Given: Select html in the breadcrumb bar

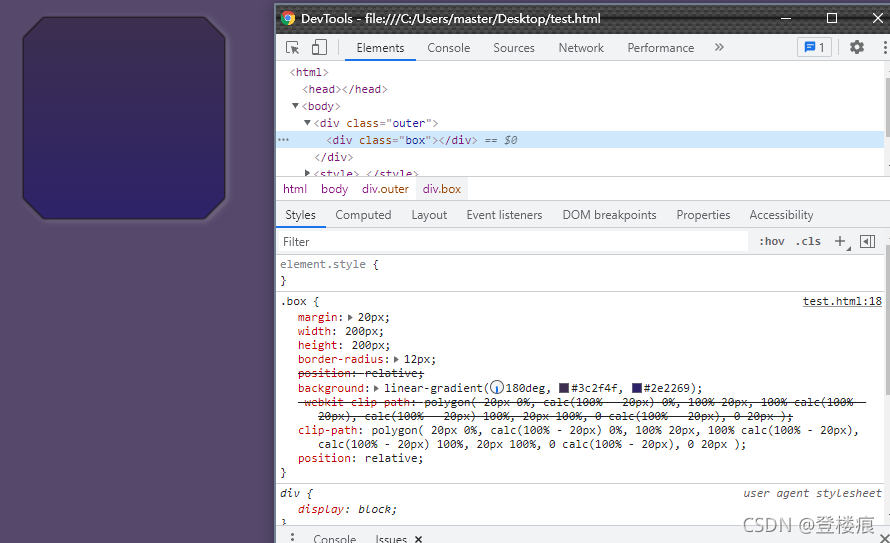Looking at the screenshot, I should [295, 189].
